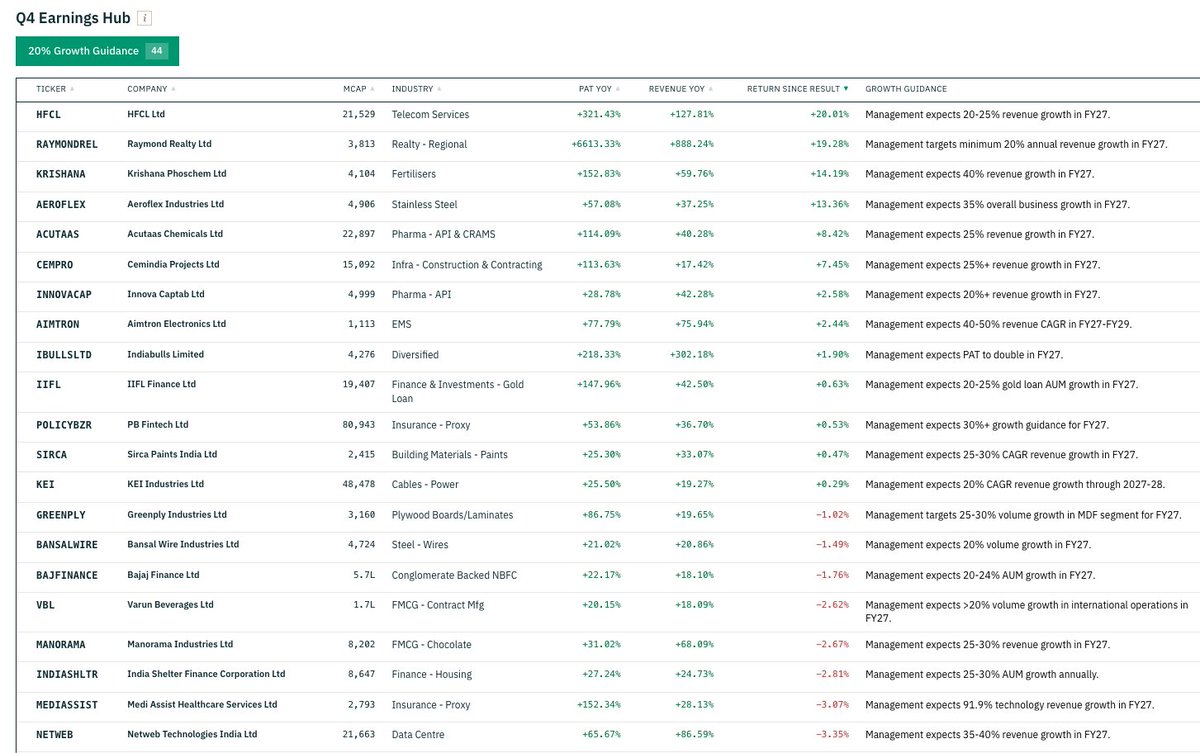Click company name Cemindia Projects Ltd

[x=173, y=265]
